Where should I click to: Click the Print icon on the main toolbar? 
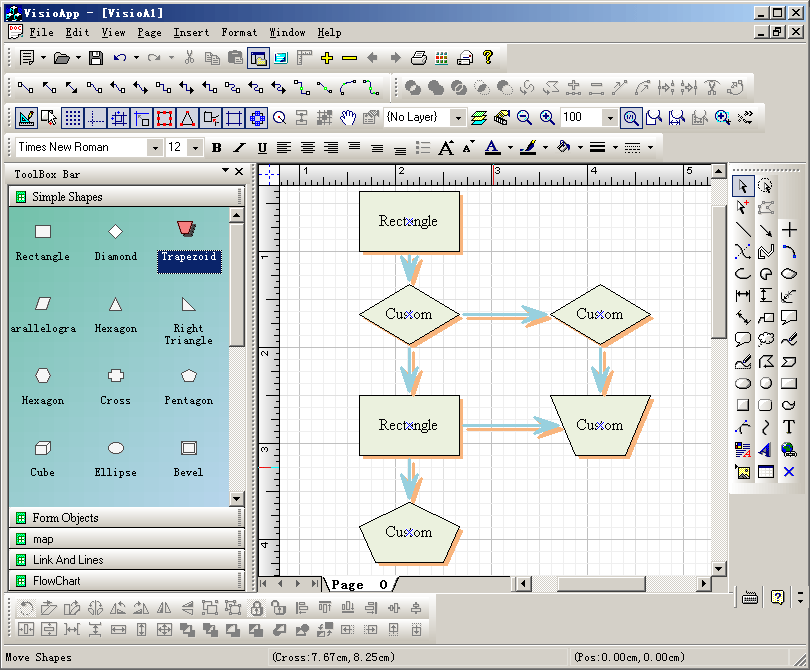pos(418,57)
